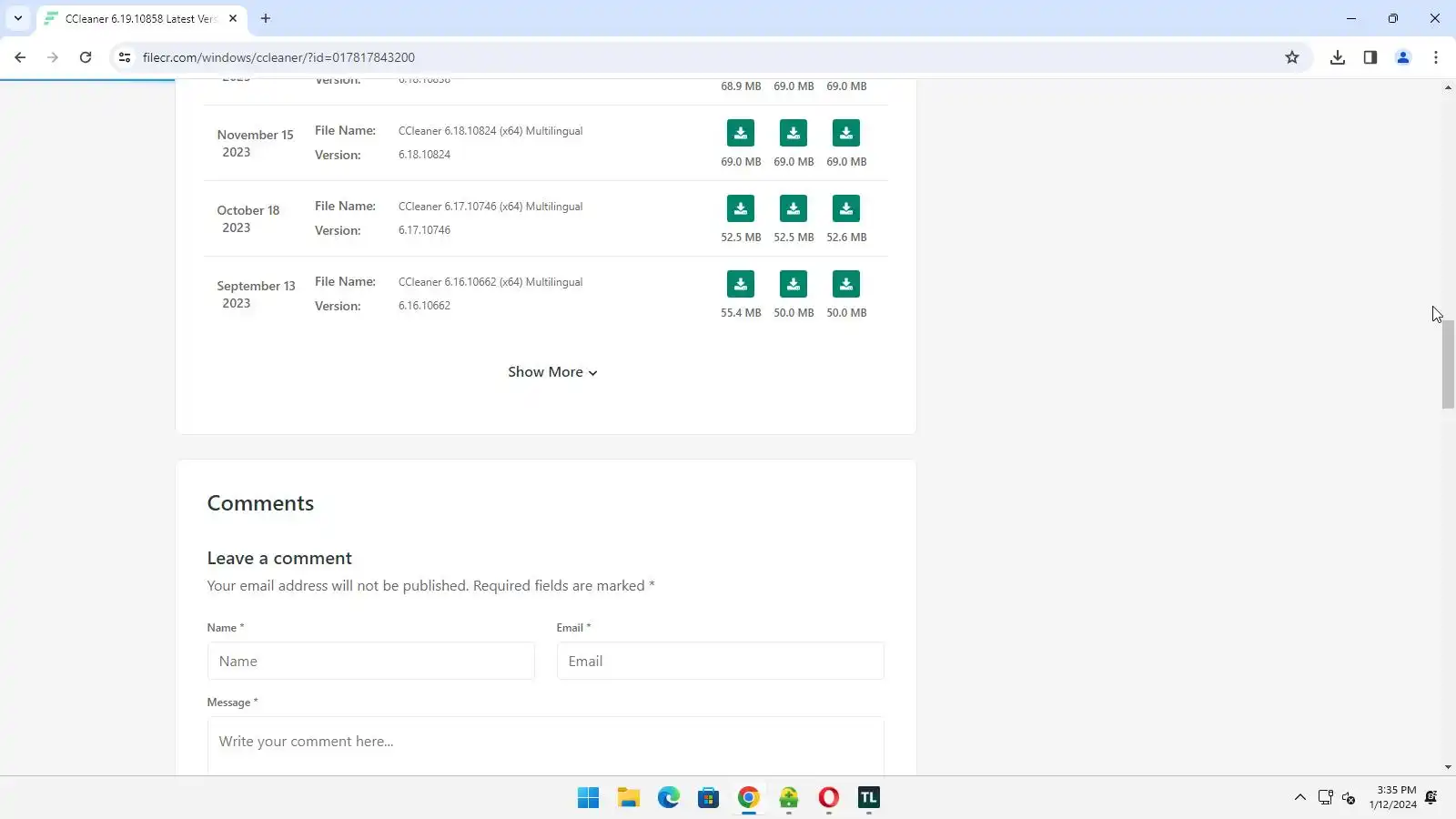Open the taskbar clock and date
The image size is (1456, 819).
pos(1392,798)
